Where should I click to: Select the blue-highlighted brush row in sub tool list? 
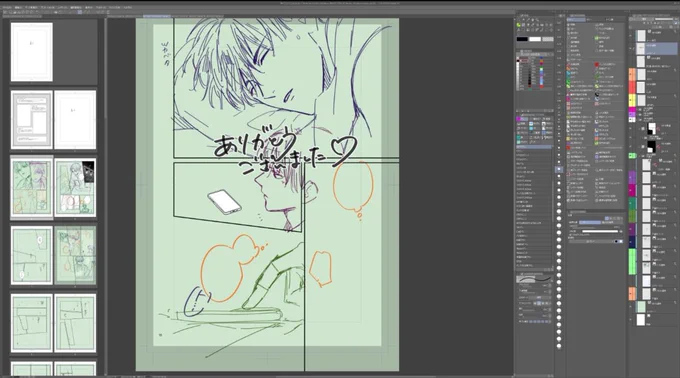[533, 147]
